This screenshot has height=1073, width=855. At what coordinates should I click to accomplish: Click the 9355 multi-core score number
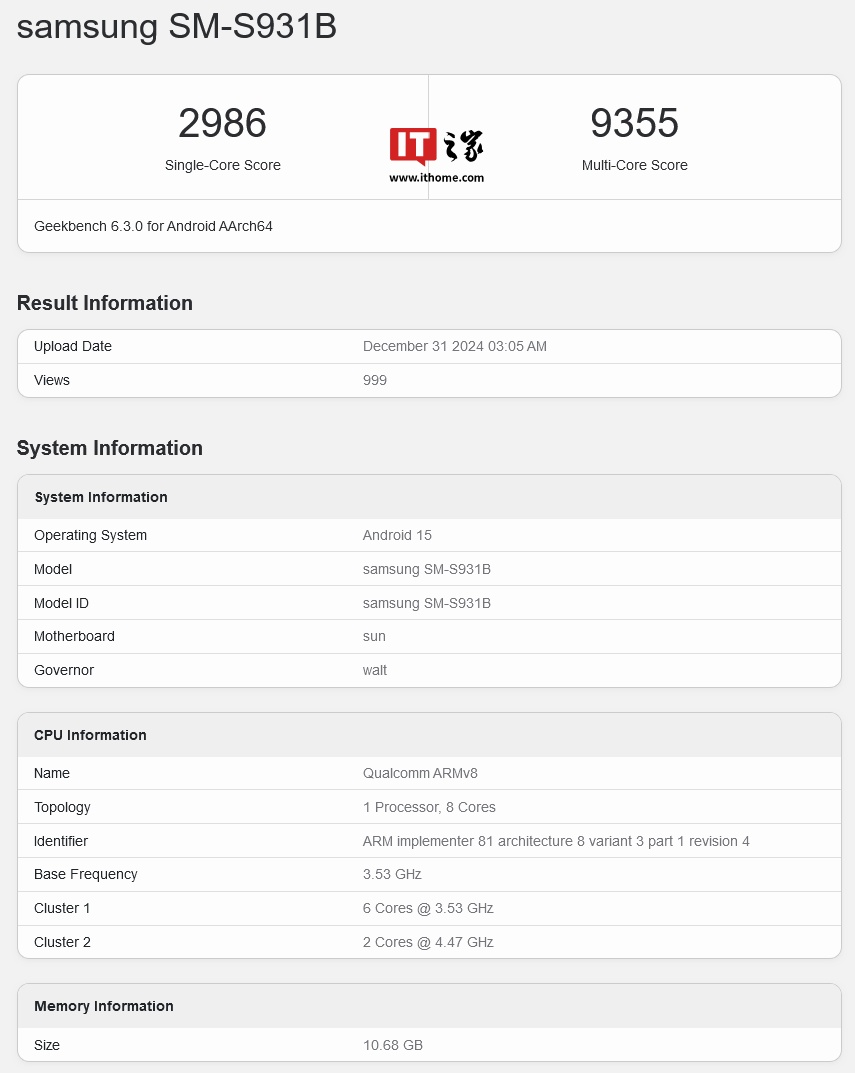pyautogui.click(x=635, y=123)
